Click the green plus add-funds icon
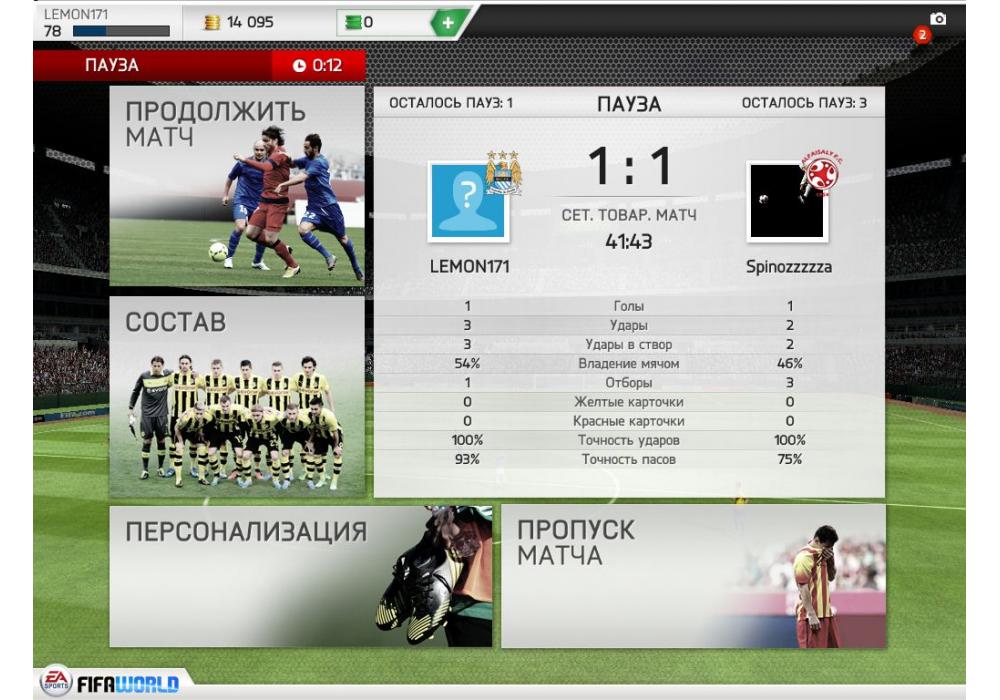The height and width of the screenshot is (700, 1000). pyautogui.click(x=448, y=23)
